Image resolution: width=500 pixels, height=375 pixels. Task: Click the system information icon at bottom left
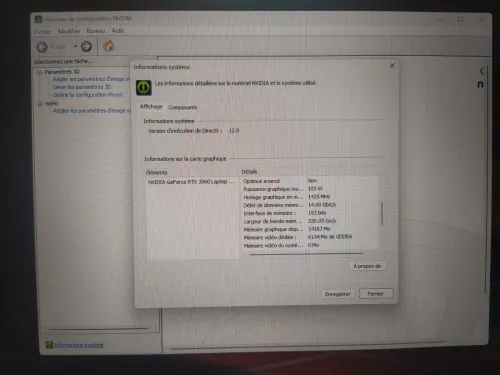[49, 344]
